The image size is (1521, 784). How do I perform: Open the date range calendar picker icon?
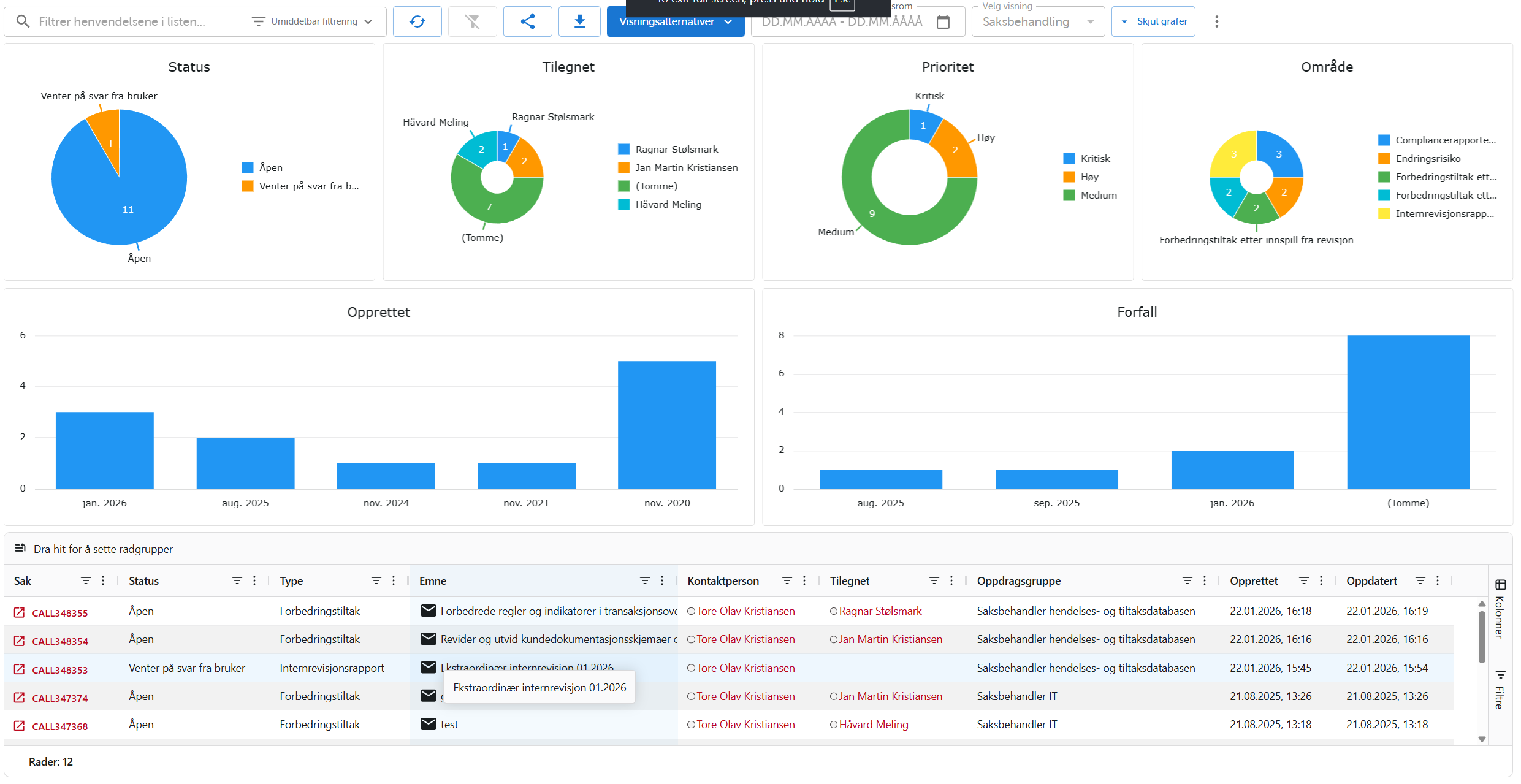tap(943, 22)
